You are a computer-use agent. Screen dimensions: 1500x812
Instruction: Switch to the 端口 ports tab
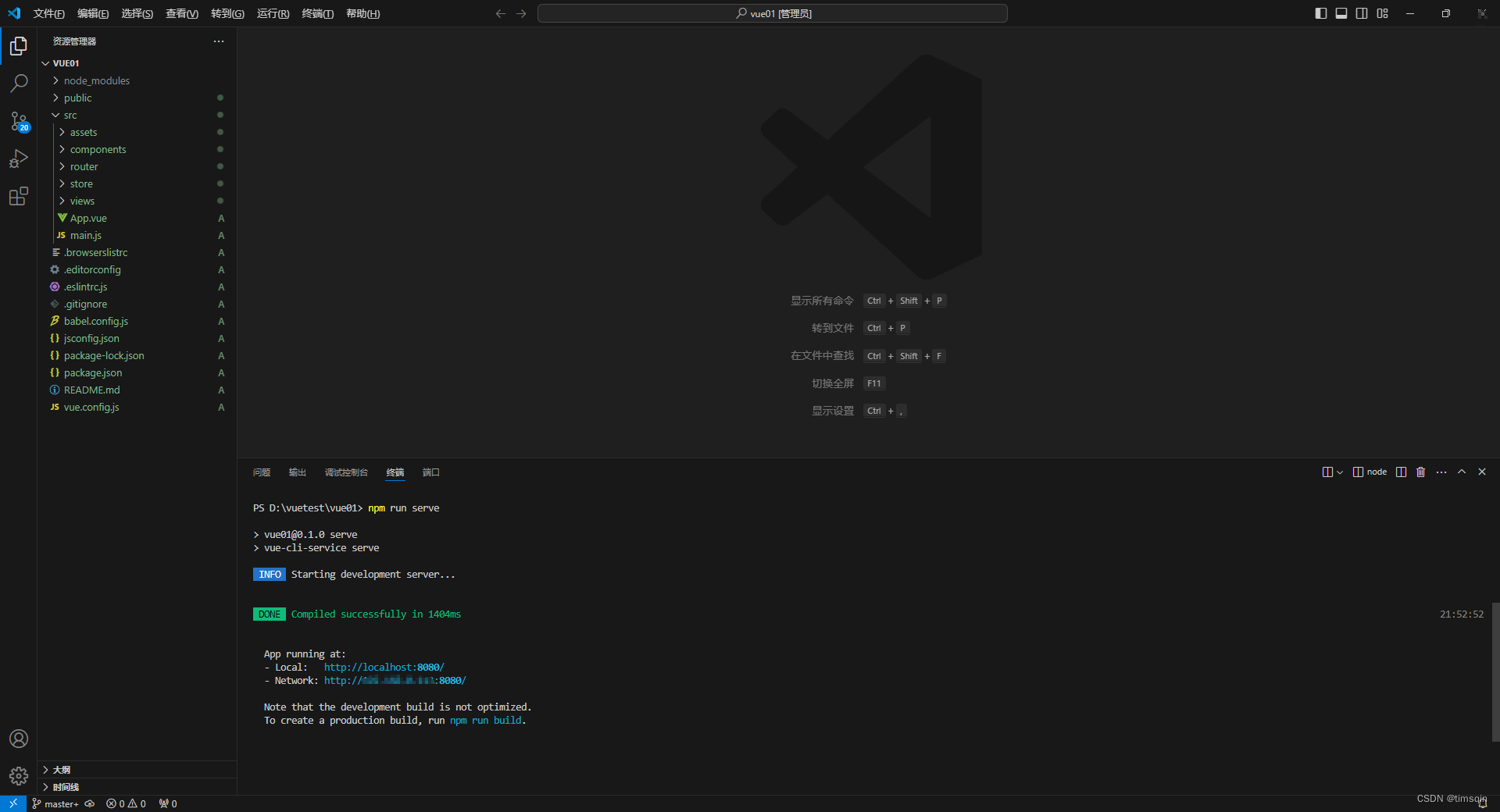tap(431, 472)
